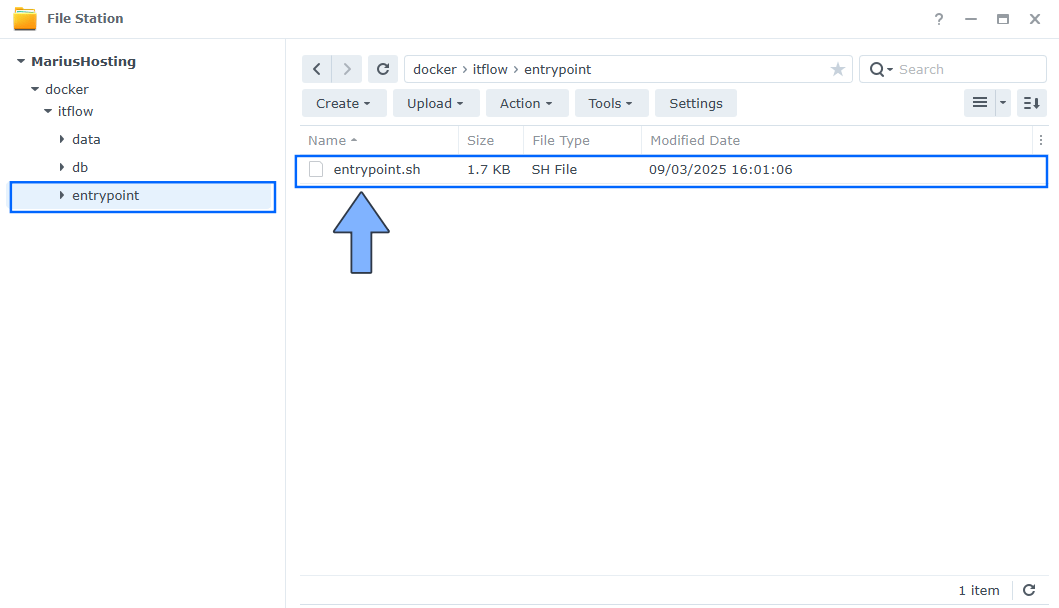The width and height of the screenshot is (1059, 608).
Task: Focus the Search input field
Action: tap(969, 69)
